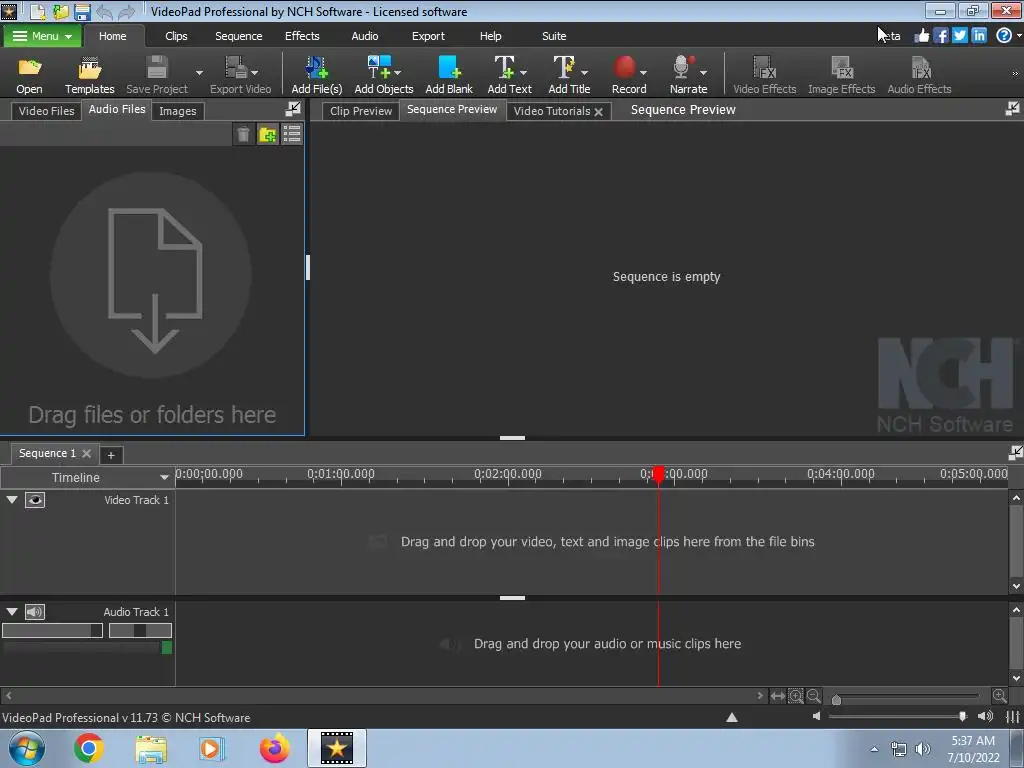Mute Audio Track 1 speaker toggle
Viewport: 1024px width, 768px height.
coord(35,612)
